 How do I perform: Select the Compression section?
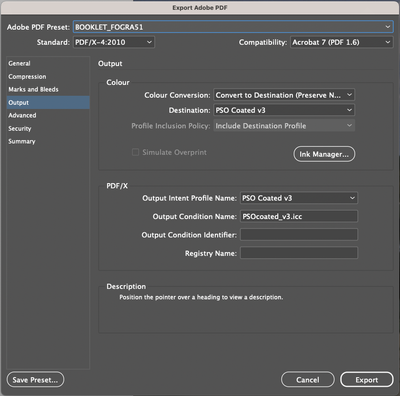(x=48, y=77)
